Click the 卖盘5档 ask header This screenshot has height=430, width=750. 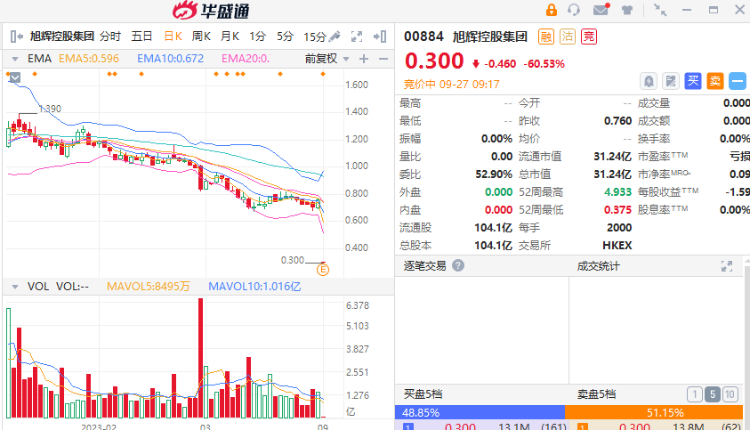(x=596, y=395)
